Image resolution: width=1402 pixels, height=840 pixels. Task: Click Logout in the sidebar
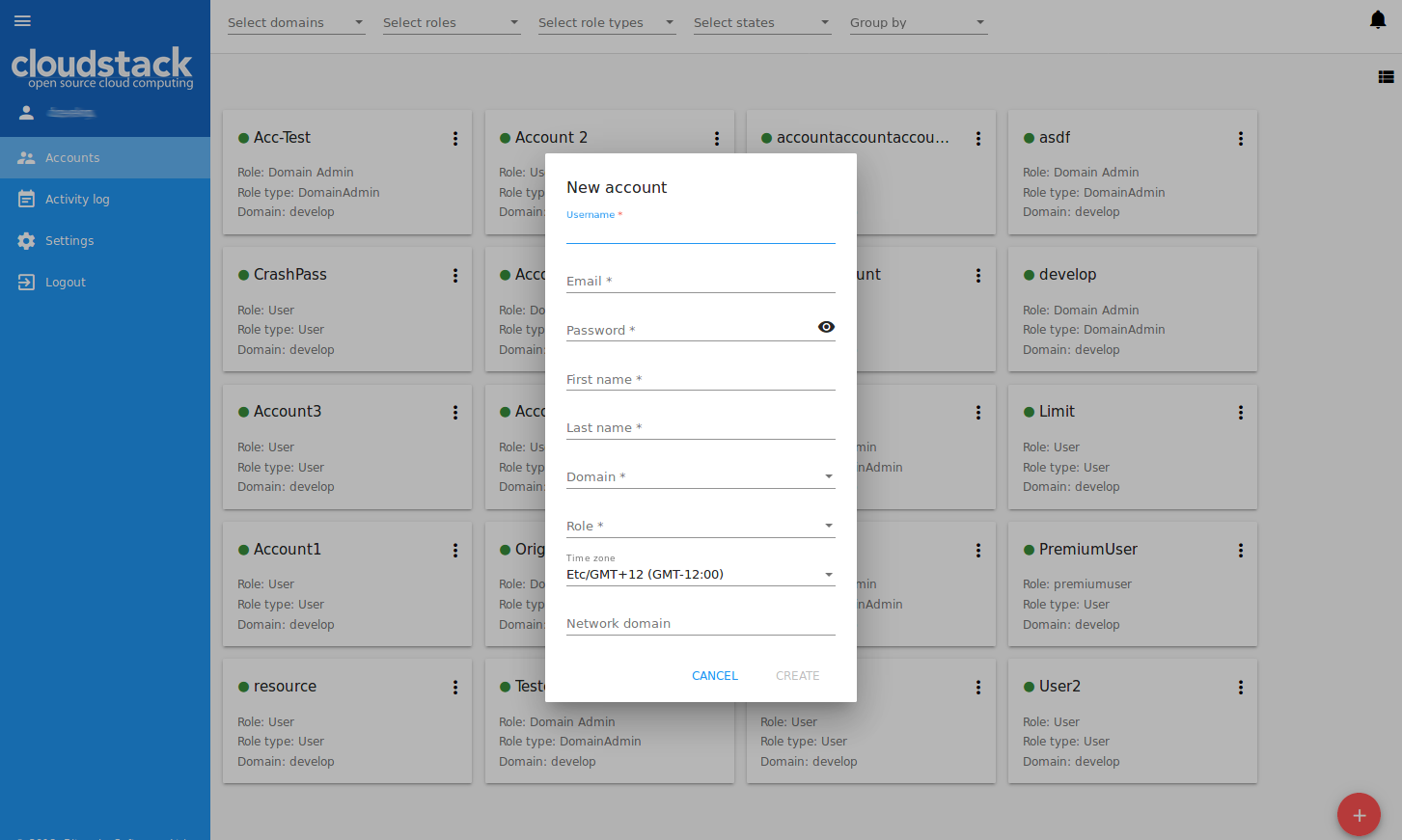pos(65,283)
